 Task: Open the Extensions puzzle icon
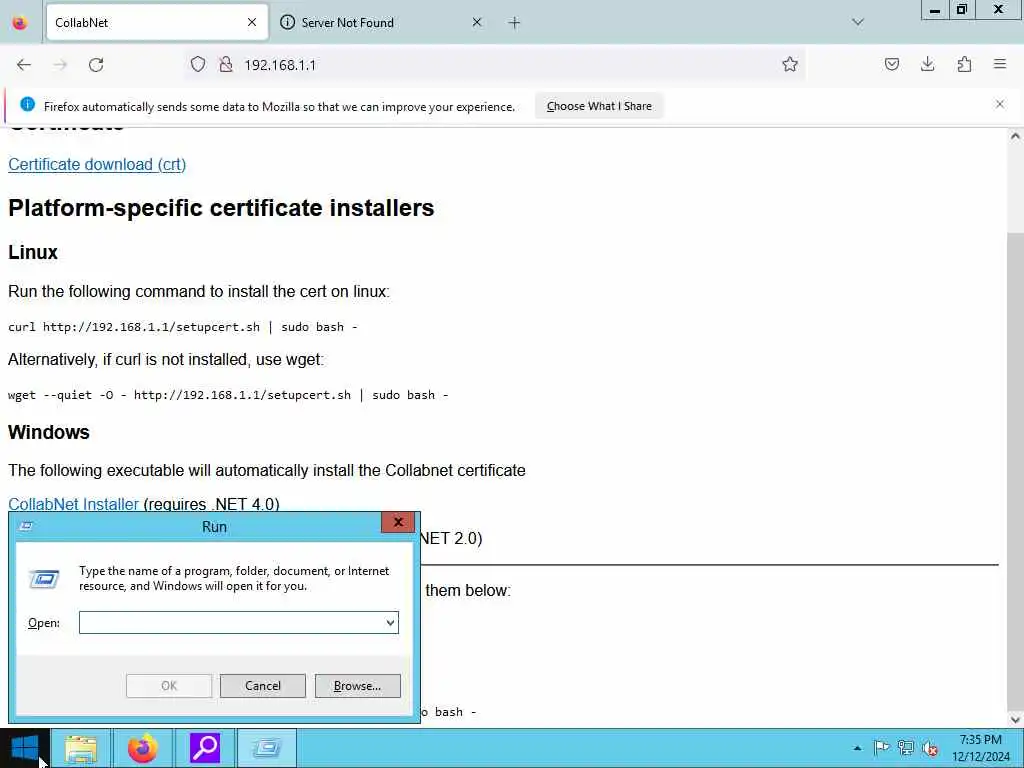tap(964, 64)
